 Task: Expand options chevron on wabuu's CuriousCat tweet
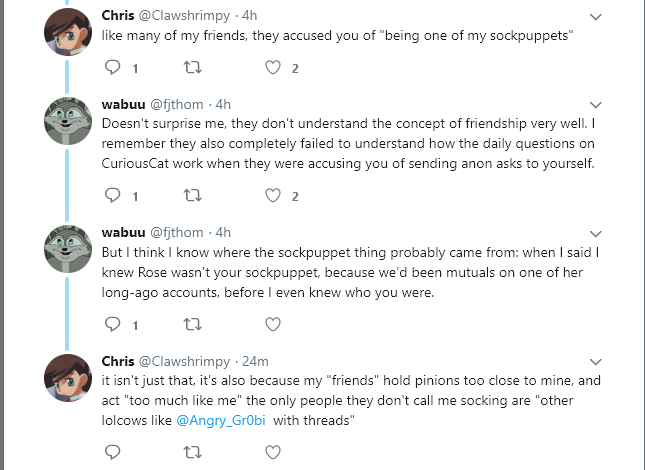click(596, 105)
